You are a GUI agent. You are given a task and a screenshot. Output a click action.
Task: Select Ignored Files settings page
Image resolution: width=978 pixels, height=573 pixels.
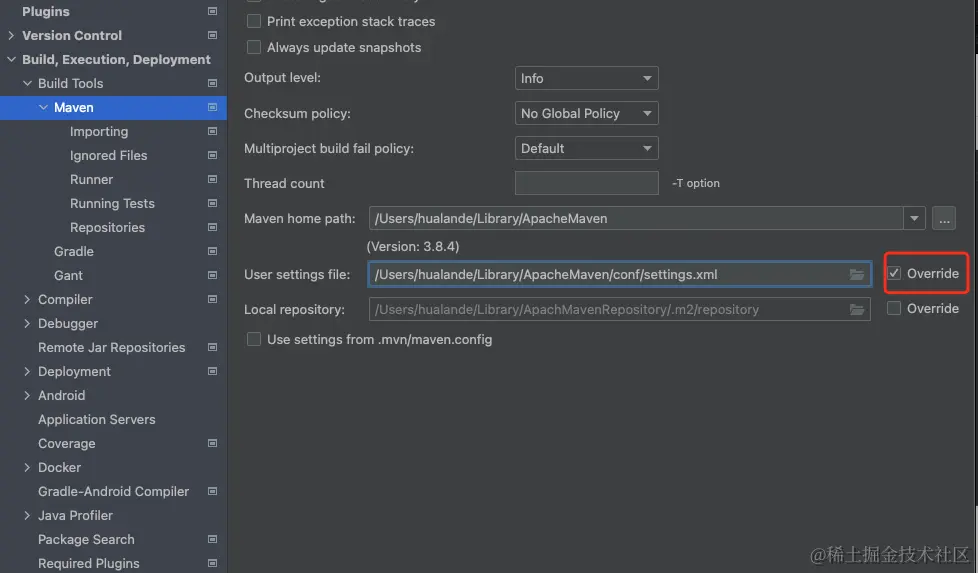pos(109,155)
